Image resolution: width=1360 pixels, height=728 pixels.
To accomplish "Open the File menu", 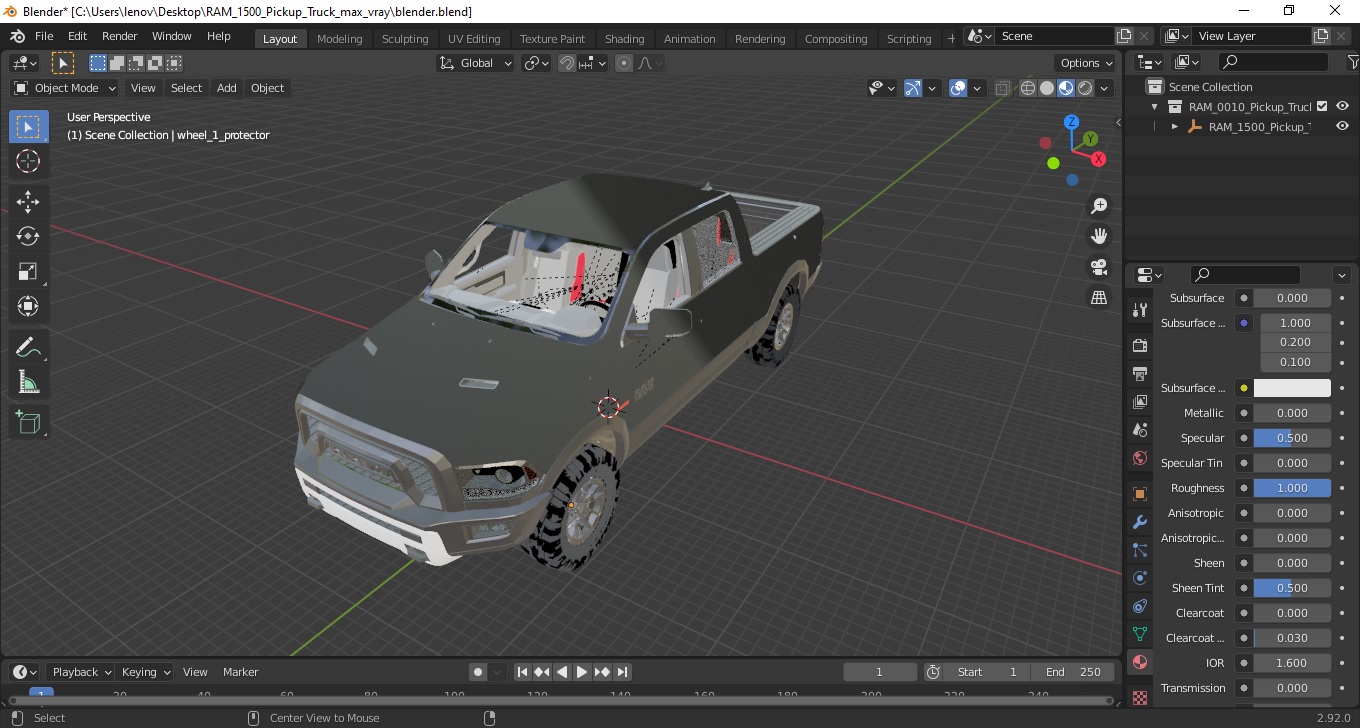I will [x=44, y=36].
